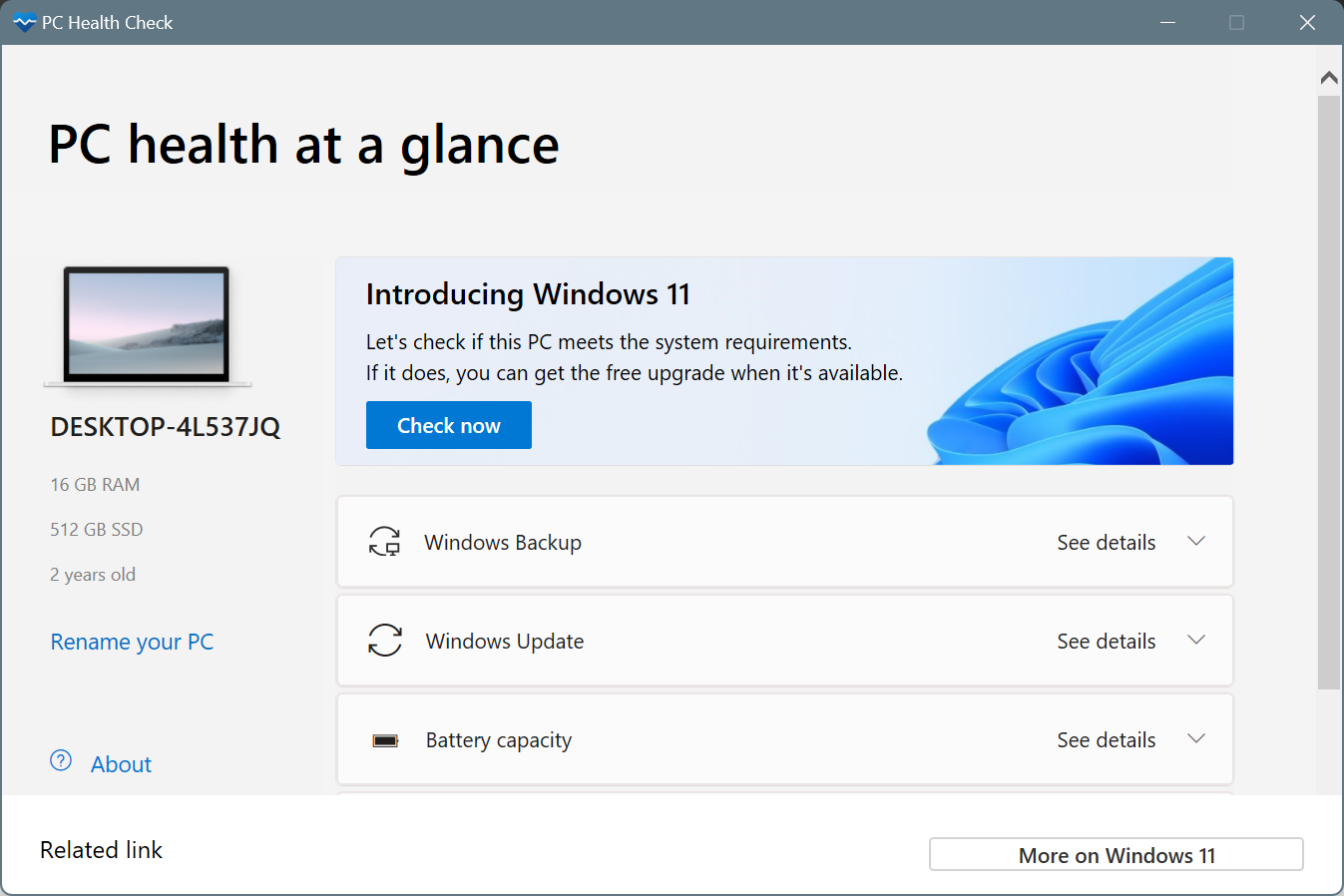The height and width of the screenshot is (896, 1344).
Task: Expand the Windows Update chevron
Action: (1196, 641)
